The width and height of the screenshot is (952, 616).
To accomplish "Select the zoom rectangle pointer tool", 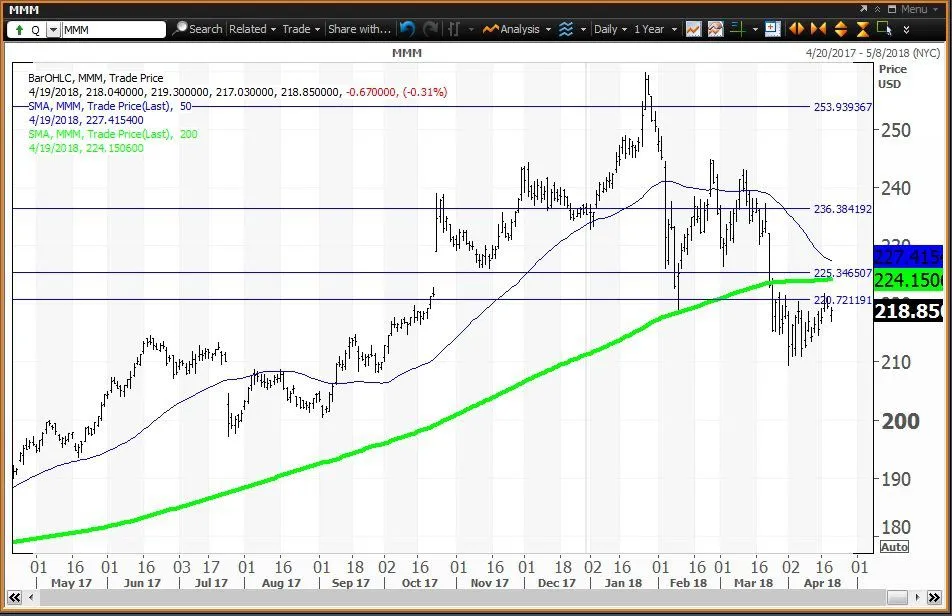I will coord(885,29).
